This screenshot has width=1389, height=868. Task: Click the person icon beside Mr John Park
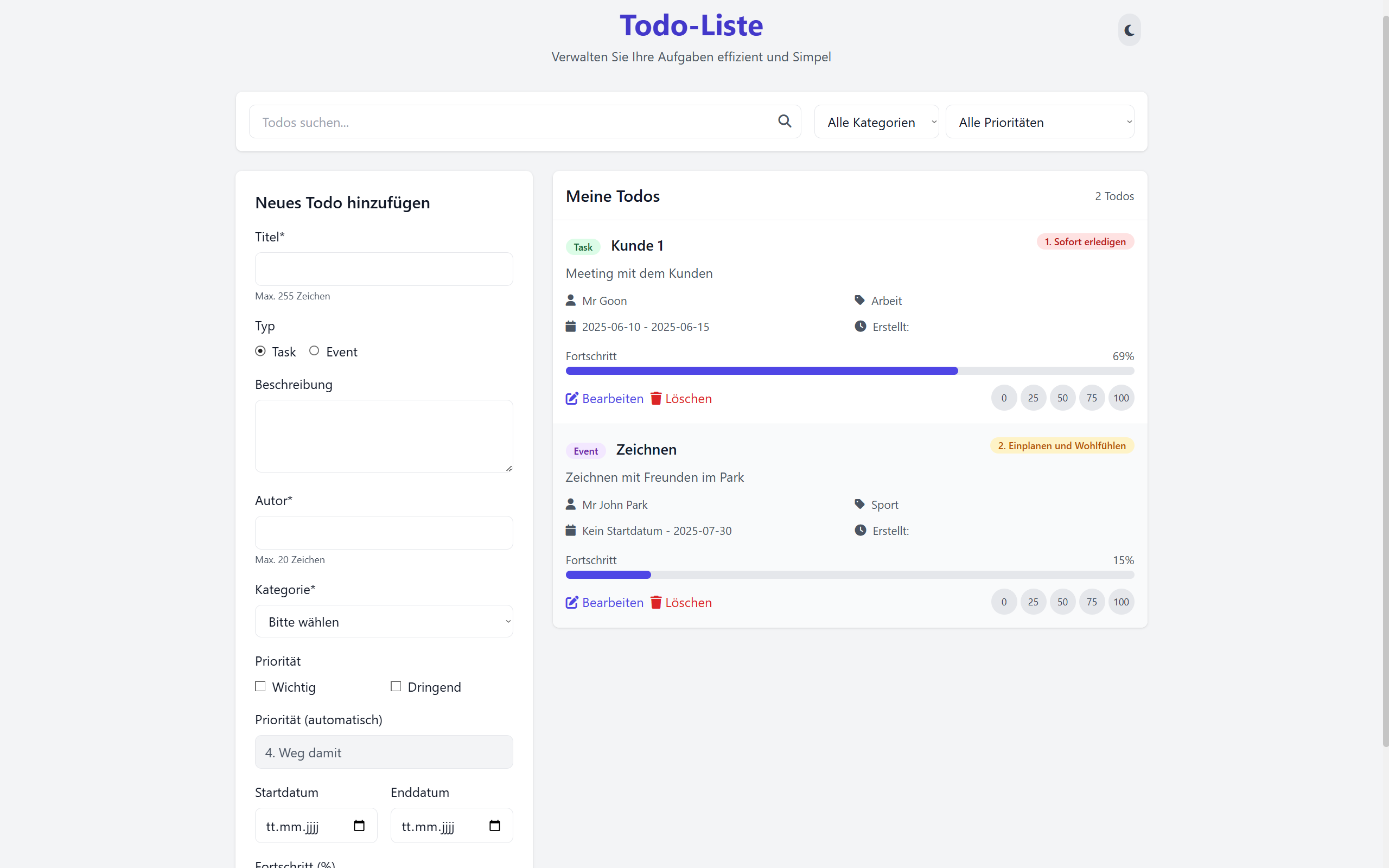[x=571, y=503]
